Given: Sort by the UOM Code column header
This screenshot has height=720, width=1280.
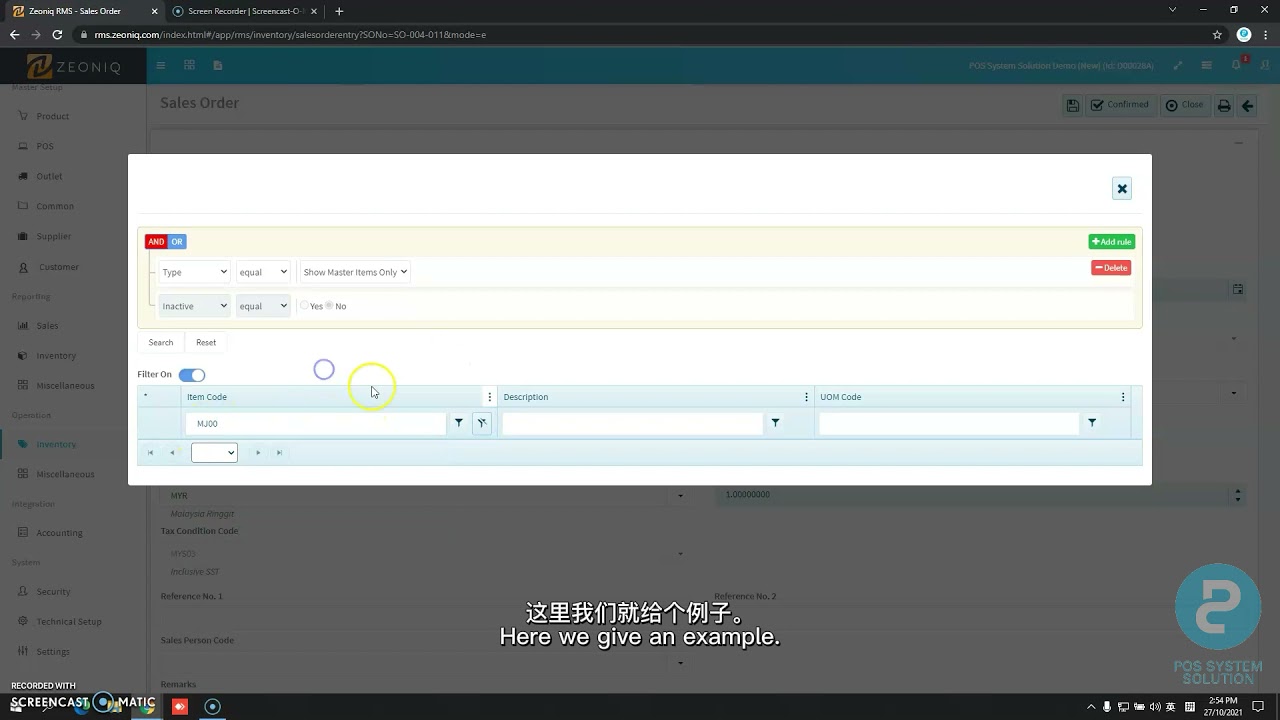Looking at the screenshot, I should pos(841,397).
